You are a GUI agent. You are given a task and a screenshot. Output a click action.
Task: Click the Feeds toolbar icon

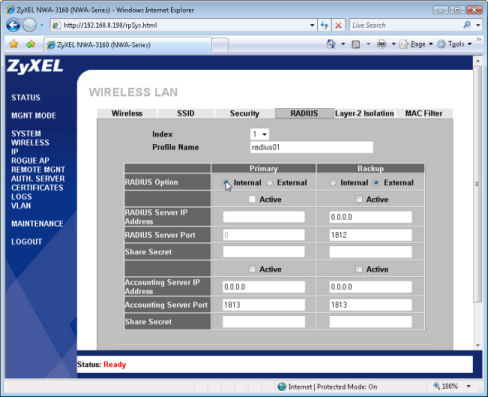coord(356,44)
